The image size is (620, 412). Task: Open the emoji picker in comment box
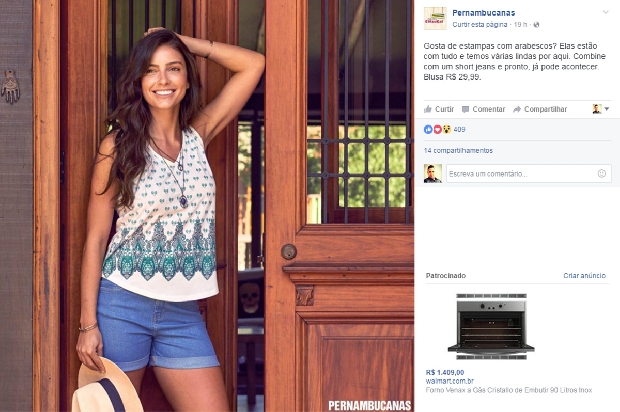pyautogui.click(x=601, y=173)
